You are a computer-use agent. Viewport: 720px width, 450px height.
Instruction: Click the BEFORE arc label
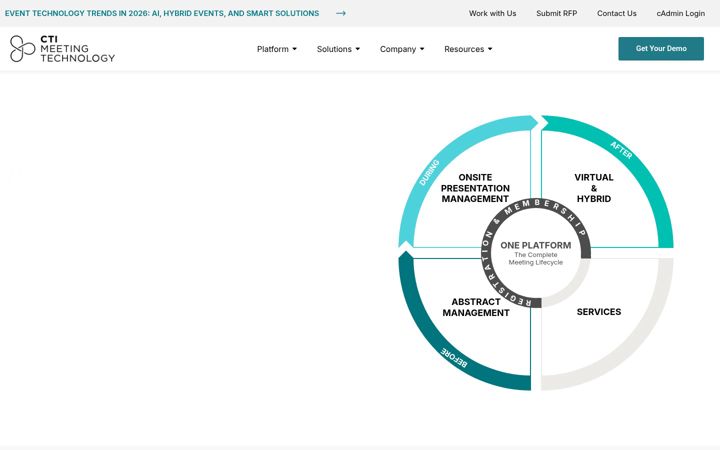[454, 358]
